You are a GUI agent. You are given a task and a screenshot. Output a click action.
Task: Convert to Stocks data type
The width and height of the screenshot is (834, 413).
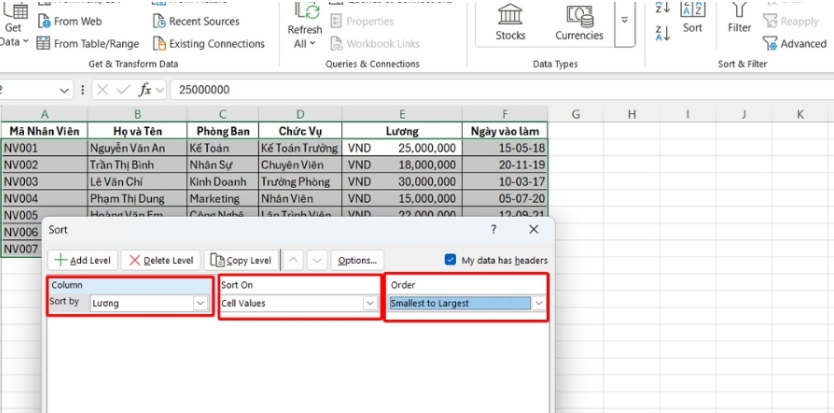click(510, 23)
